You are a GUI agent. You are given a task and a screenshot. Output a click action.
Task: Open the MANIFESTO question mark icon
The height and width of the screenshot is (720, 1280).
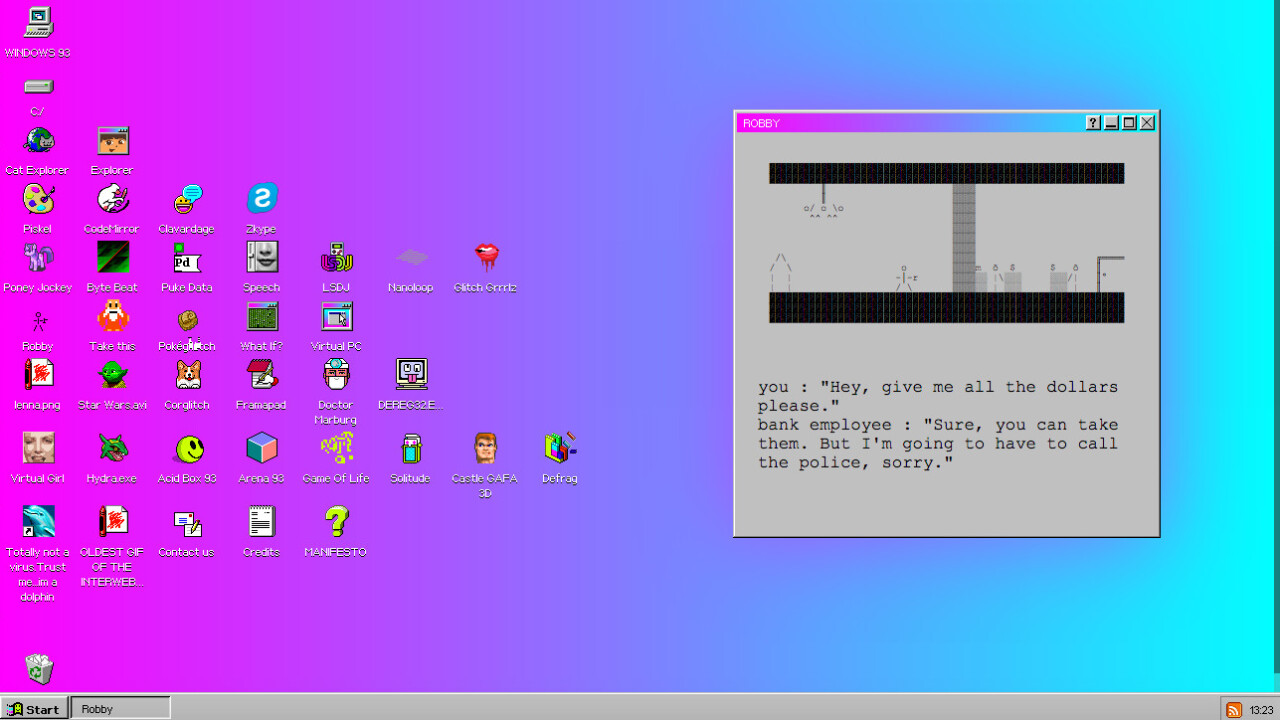pos(336,522)
